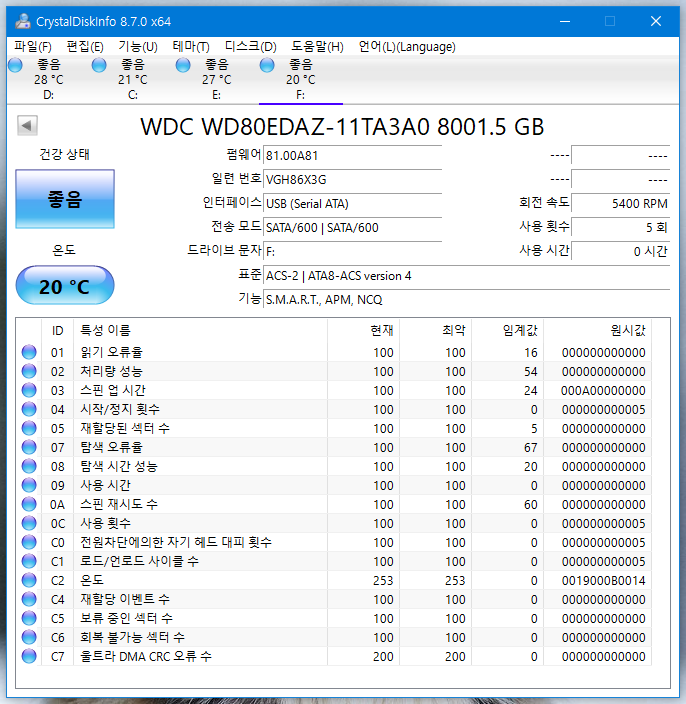Viewport: 686px width, 704px height.
Task: Click the standard field ACS-2 | ATA8-ACS version 4
Action: click(x=466, y=275)
